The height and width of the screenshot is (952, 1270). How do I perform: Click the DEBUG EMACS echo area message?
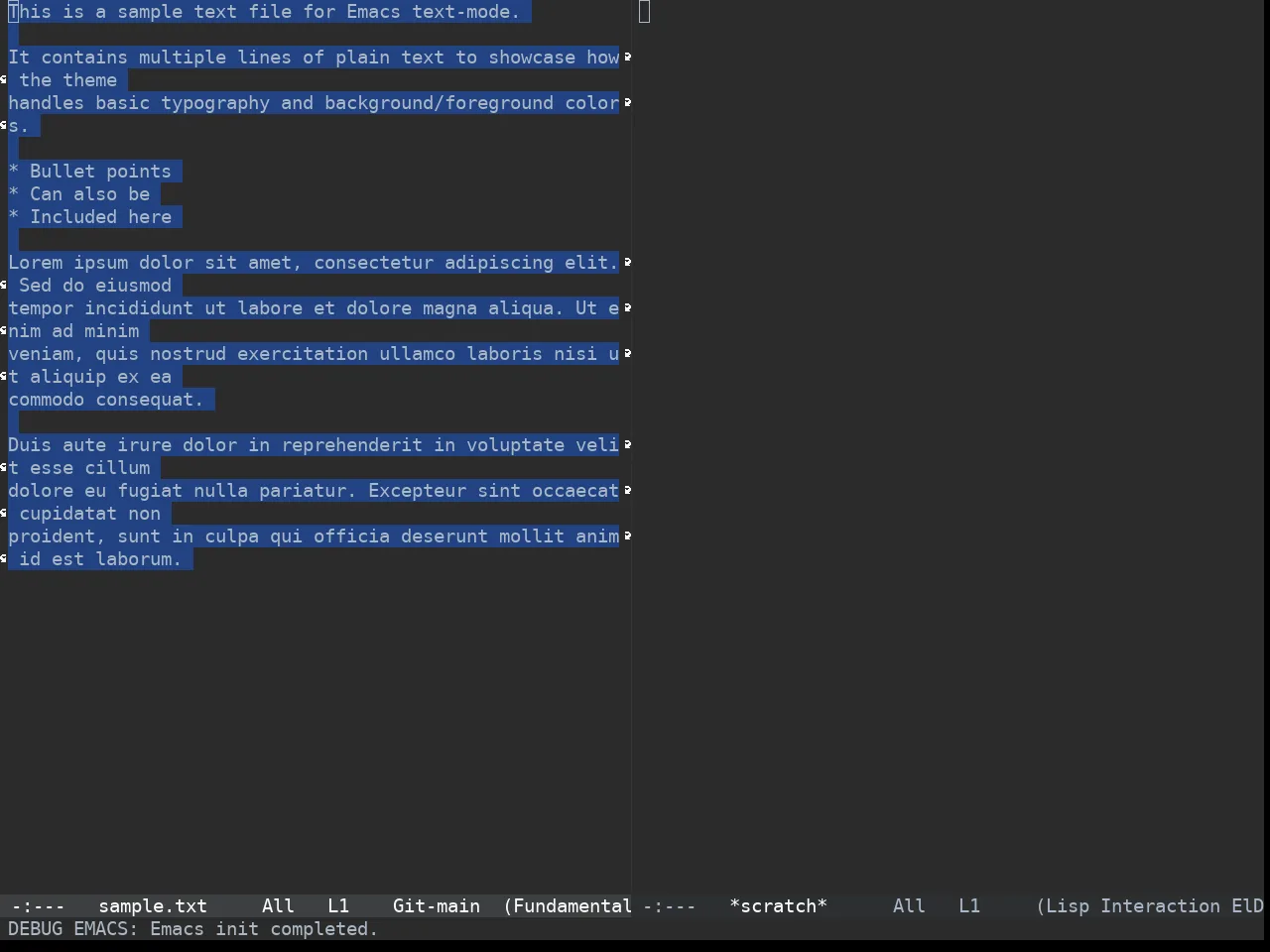click(x=192, y=929)
